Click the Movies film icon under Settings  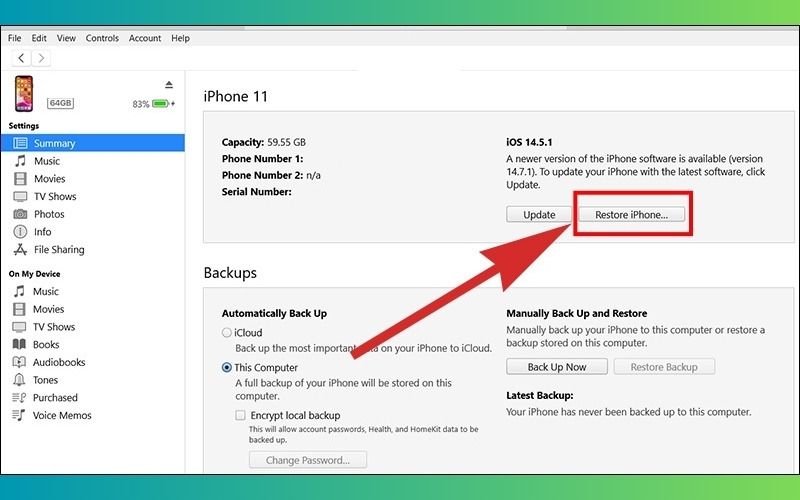tap(20, 179)
